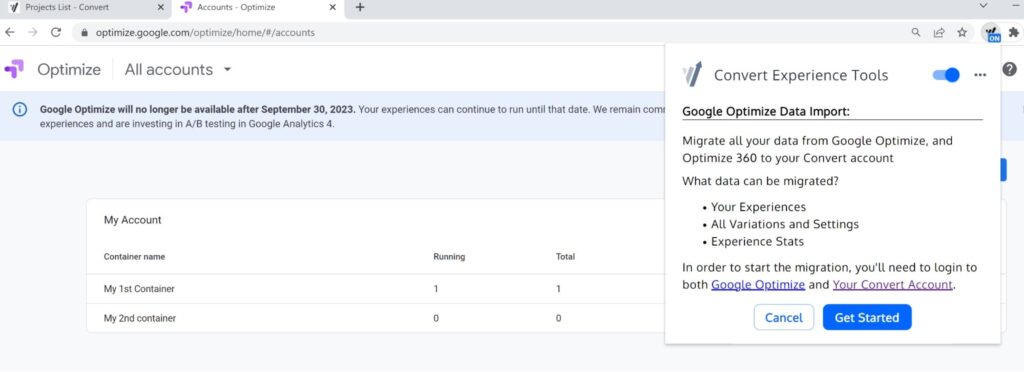The width and height of the screenshot is (1024, 372).
Task: Follow the Your Convert Account link
Action: coord(893,285)
